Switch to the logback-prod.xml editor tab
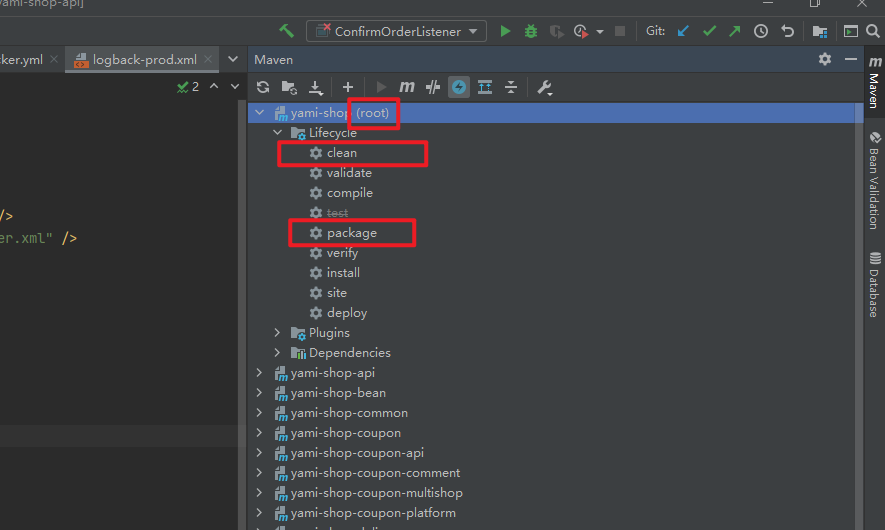Image resolution: width=885 pixels, height=530 pixels. (144, 59)
